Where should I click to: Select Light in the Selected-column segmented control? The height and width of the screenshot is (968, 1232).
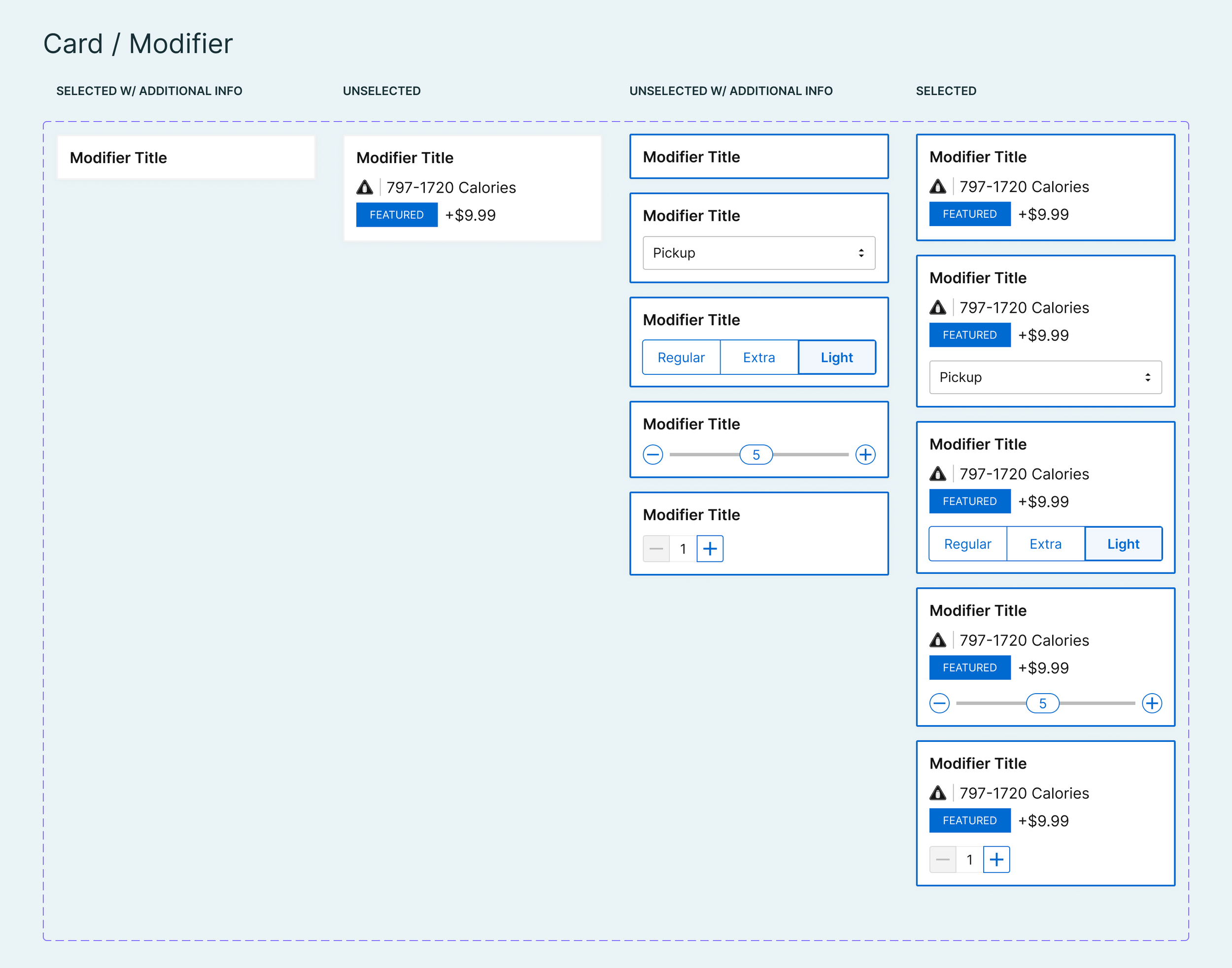1123,544
